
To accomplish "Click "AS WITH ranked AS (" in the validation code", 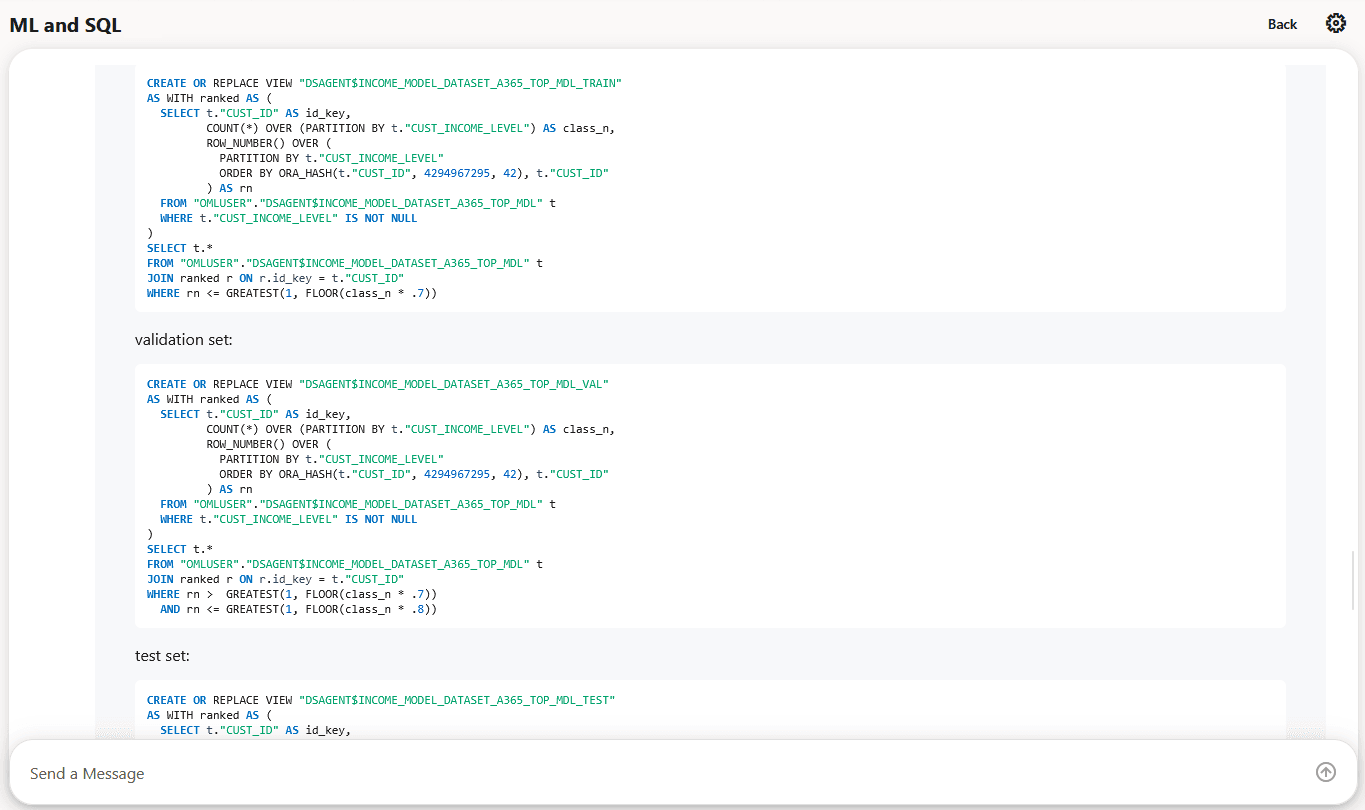I will [x=209, y=399].
